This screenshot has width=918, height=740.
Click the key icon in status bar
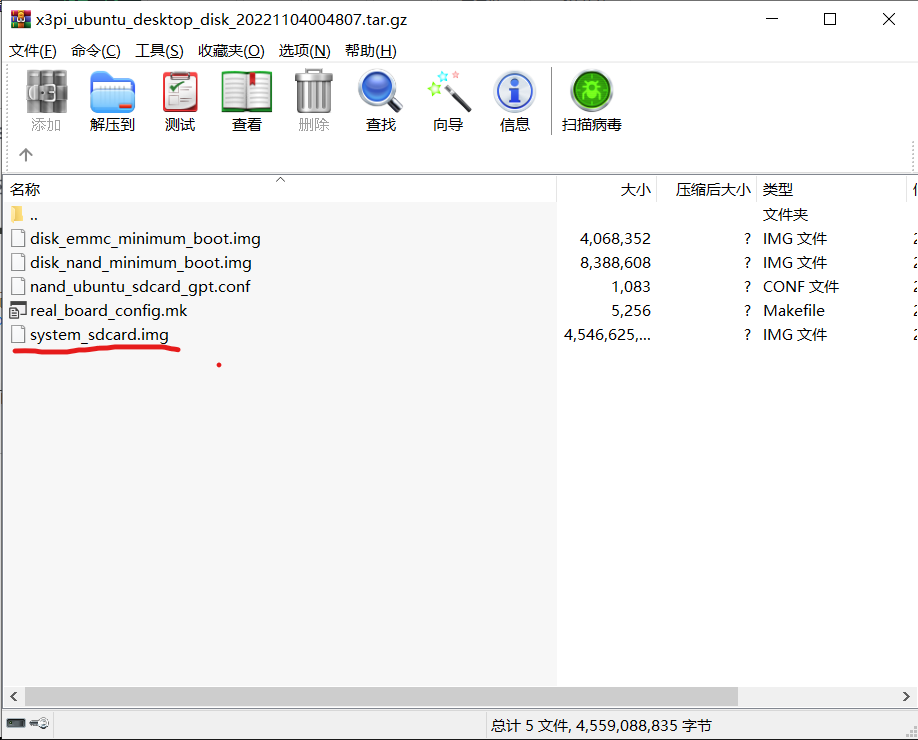click(39, 723)
